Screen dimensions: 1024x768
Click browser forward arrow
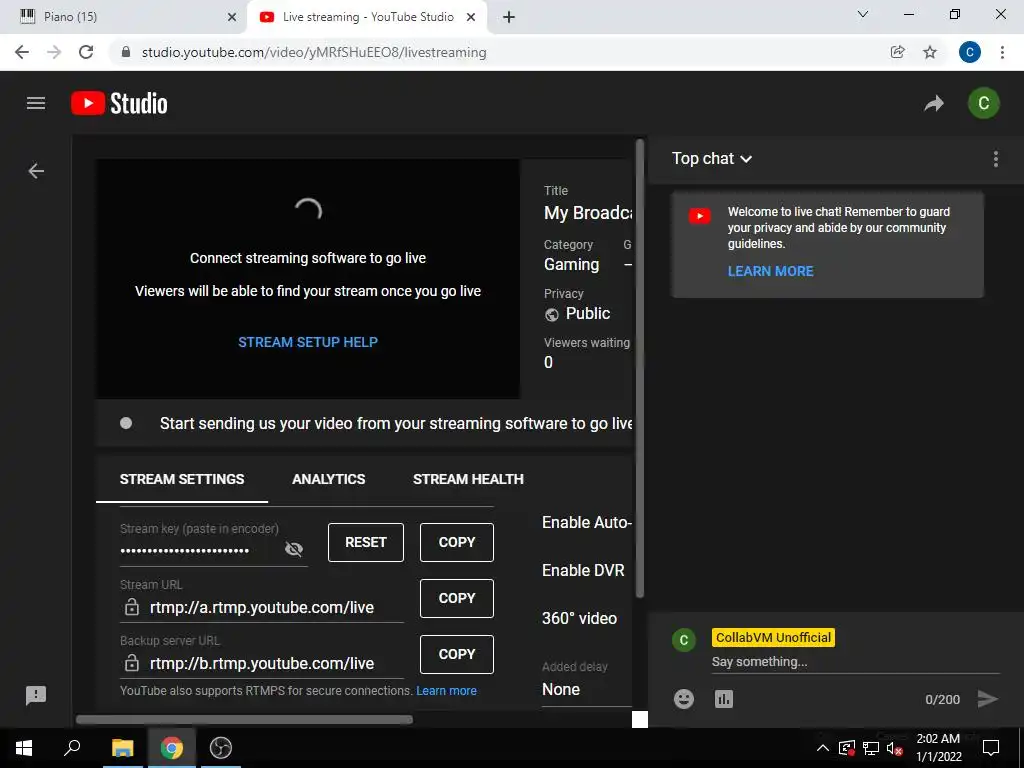54,52
